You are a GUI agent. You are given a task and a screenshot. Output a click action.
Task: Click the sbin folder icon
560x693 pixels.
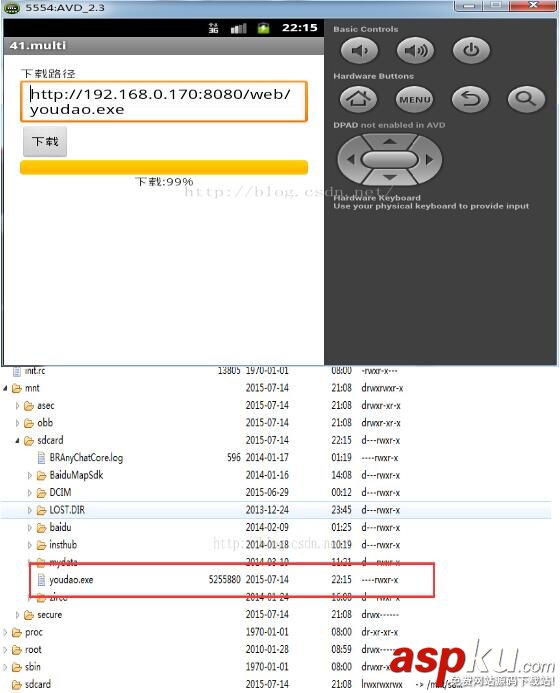(17, 666)
